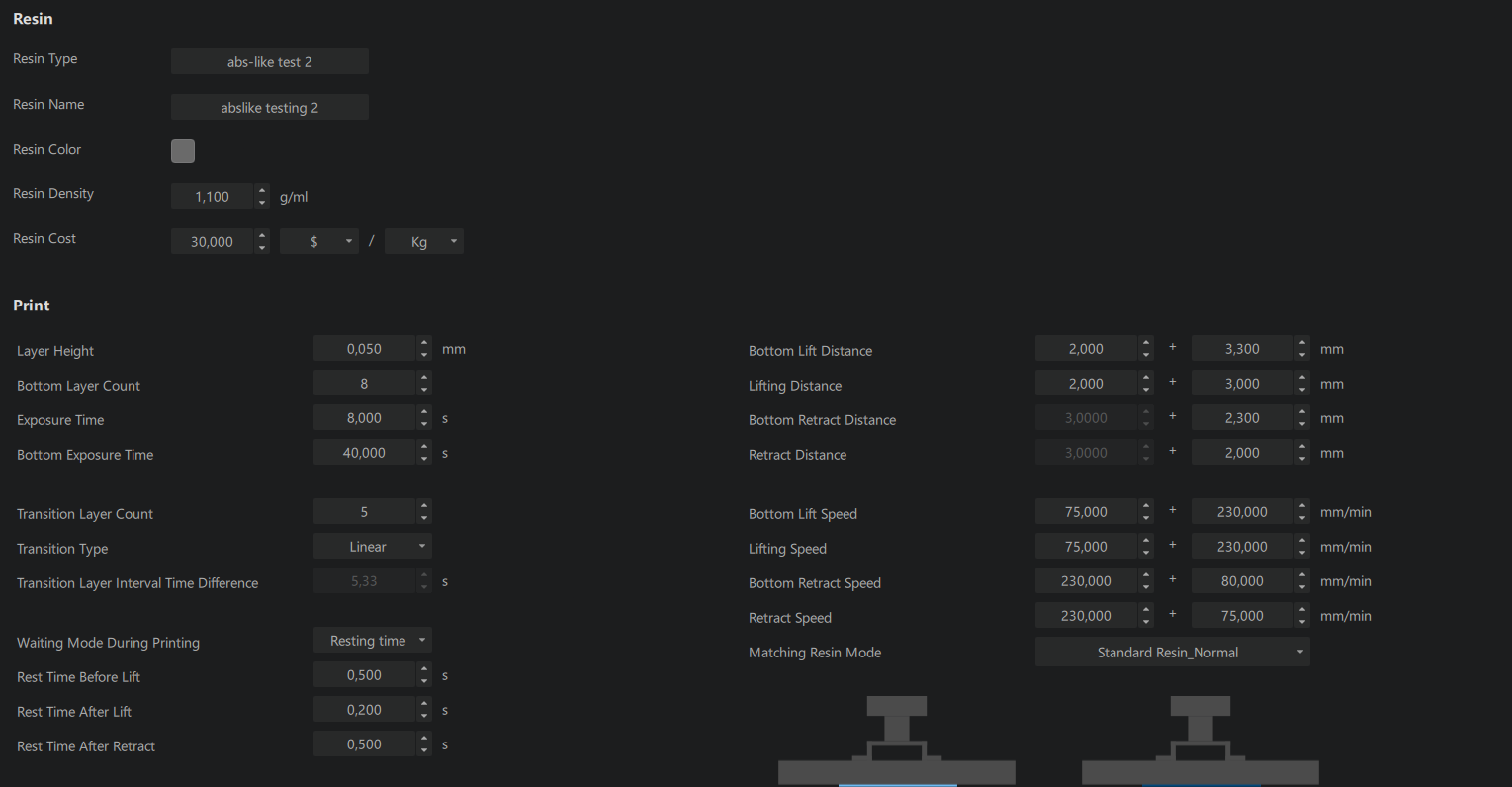Image resolution: width=1512 pixels, height=787 pixels.
Task: Click Bottom Lift Distance first field 2,000
Action: click(1086, 348)
